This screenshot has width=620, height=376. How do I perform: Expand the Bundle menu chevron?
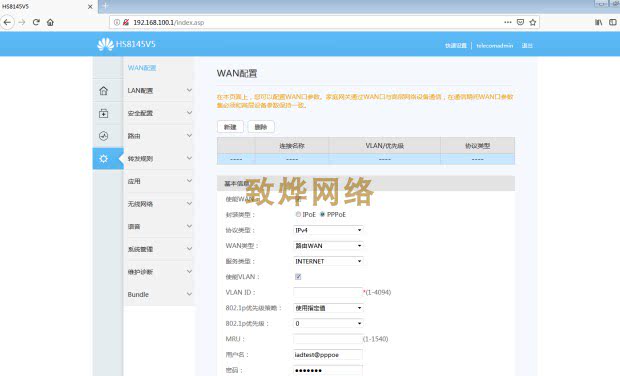coord(189,294)
